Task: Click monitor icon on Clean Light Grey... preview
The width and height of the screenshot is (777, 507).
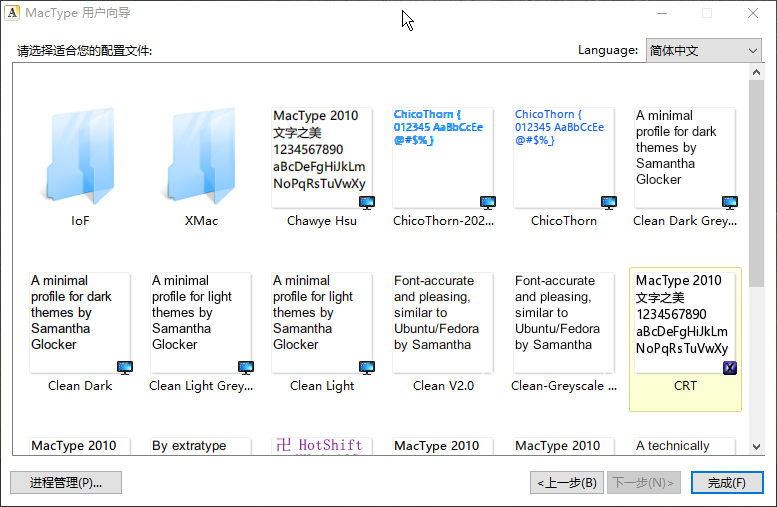Action: click(246, 367)
